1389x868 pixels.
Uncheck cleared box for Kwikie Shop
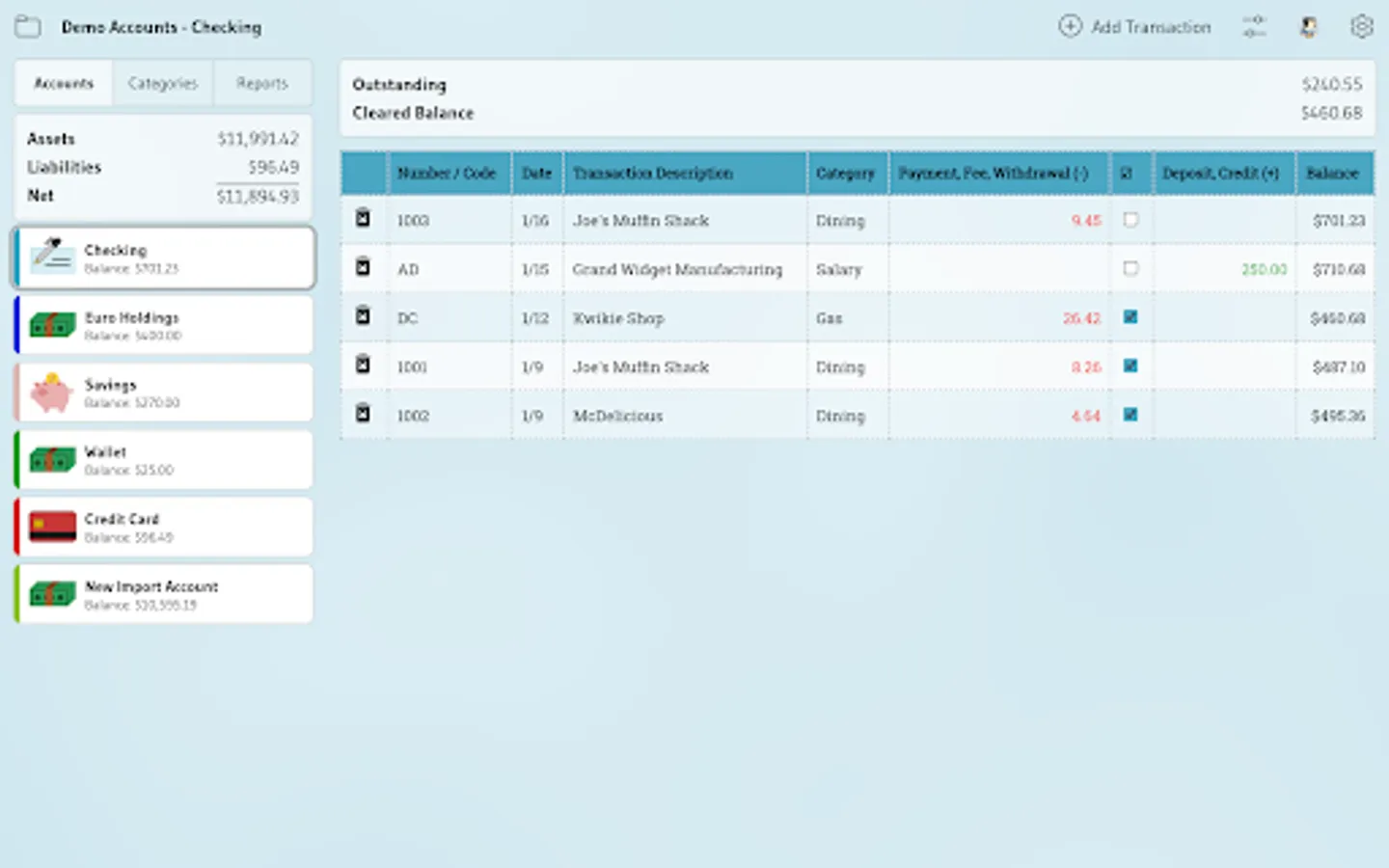pyautogui.click(x=1130, y=316)
